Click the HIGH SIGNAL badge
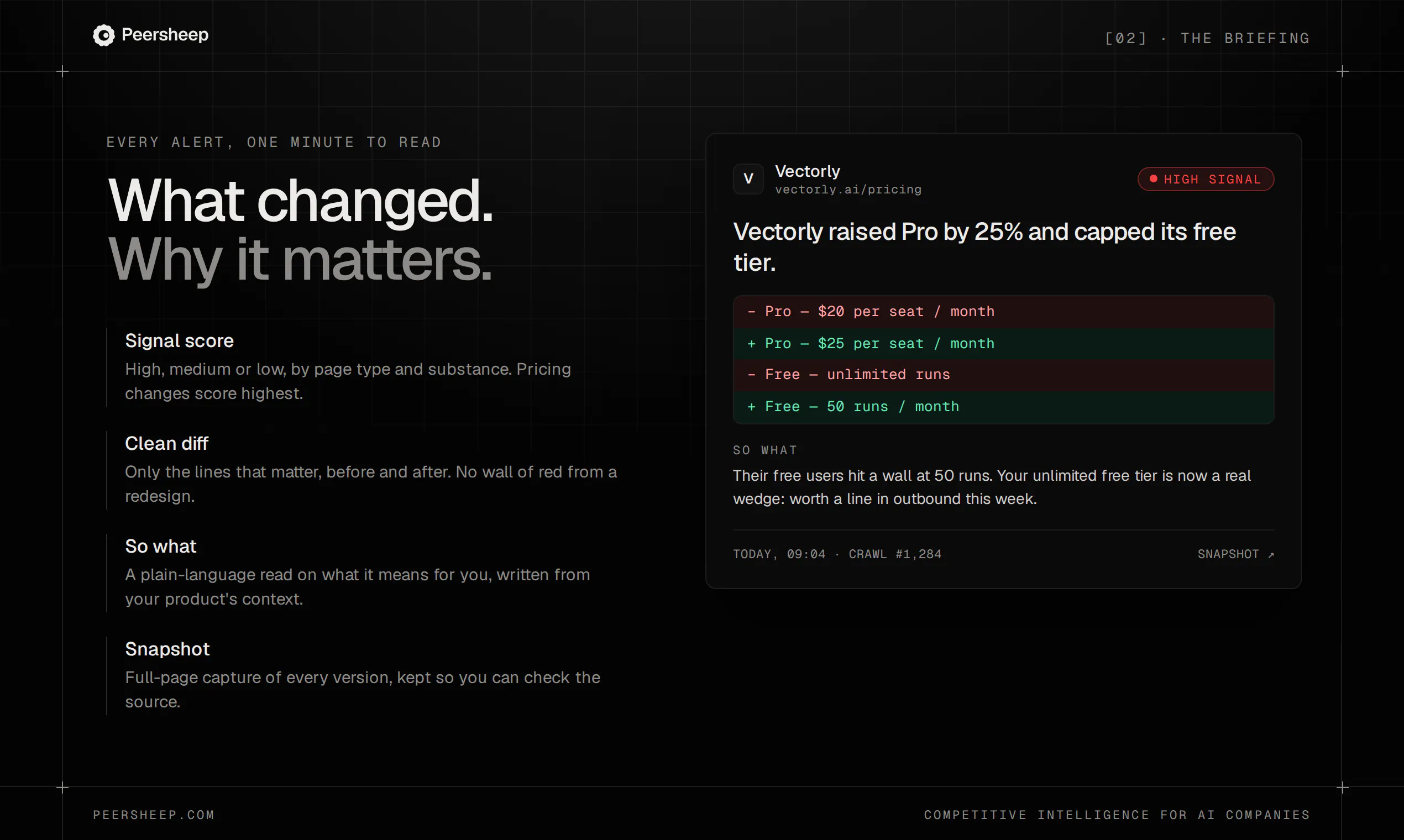The height and width of the screenshot is (840, 1404). click(x=1206, y=179)
